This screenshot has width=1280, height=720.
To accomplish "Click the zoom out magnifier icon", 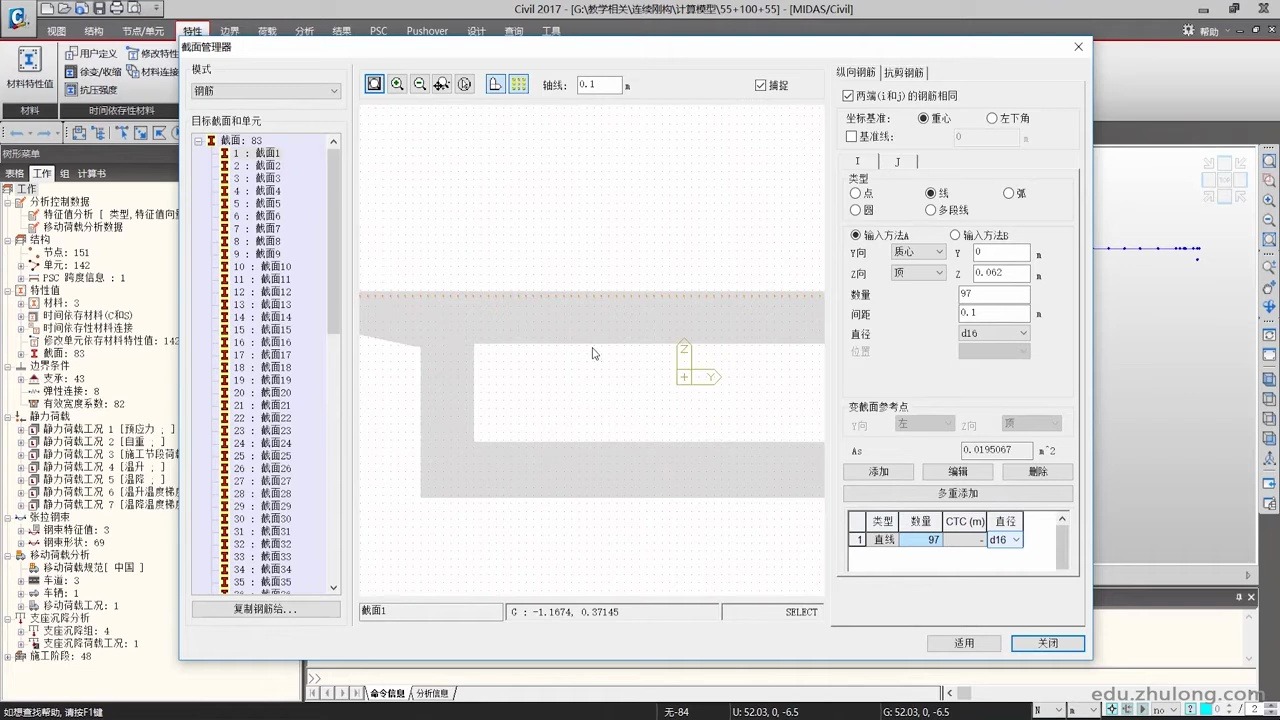I will coord(419,85).
